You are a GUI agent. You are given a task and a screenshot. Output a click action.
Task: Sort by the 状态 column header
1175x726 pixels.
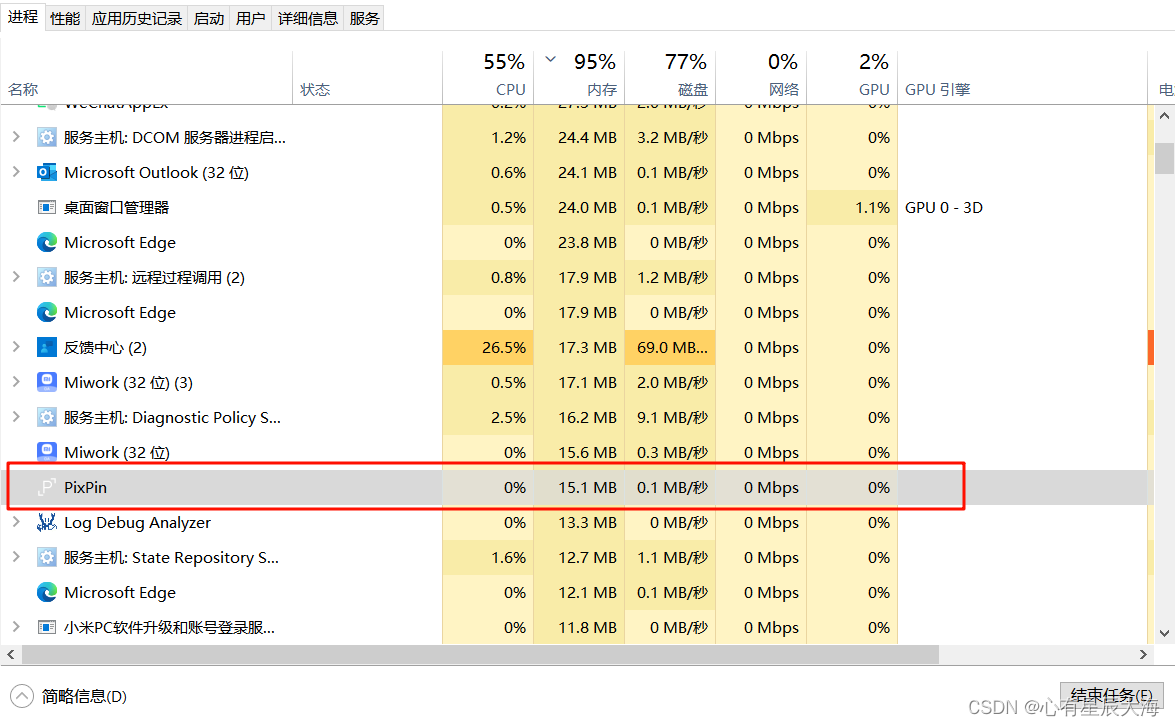click(367, 77)
